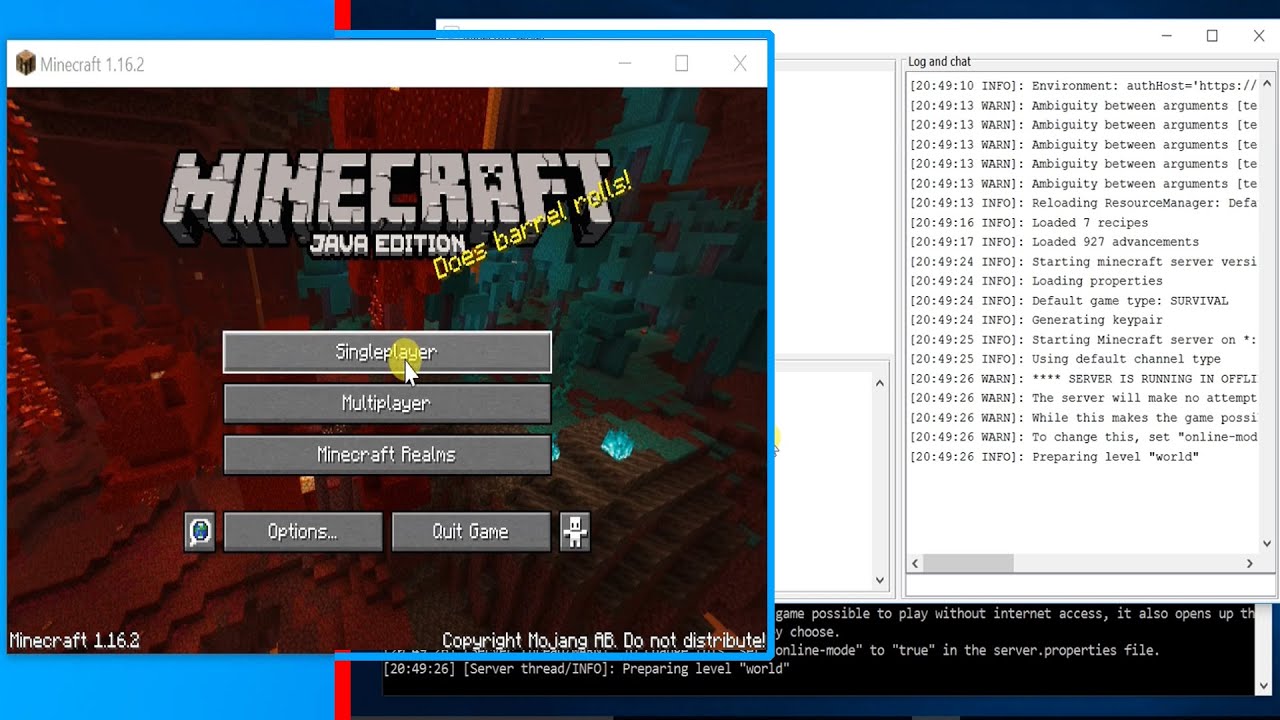This screenshot has height=720, width=1280.
Task: Click the 'Does barrel rolls!' splash text
Action: pos(532,226)
